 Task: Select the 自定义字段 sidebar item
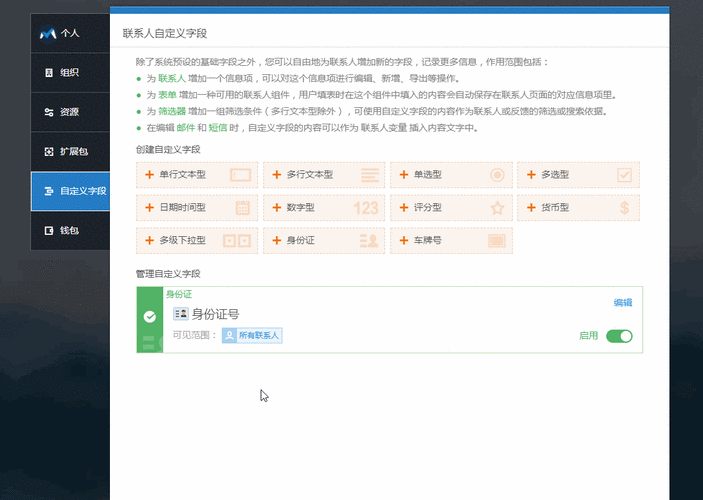click(70, 191)
